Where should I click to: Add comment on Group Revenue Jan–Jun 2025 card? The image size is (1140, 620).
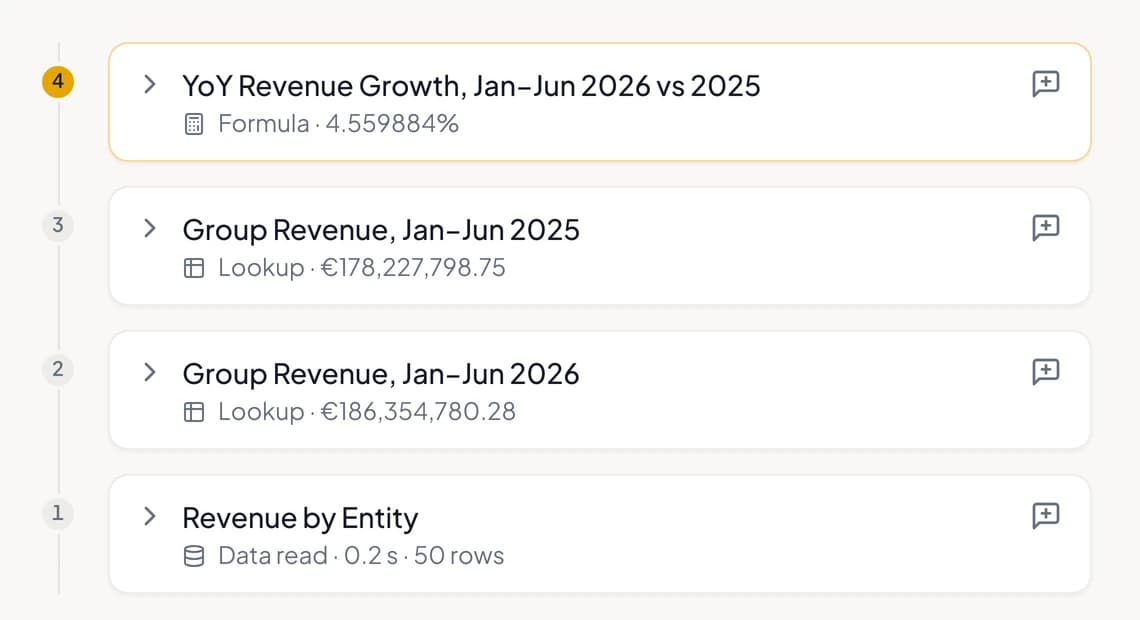point(1045,228)
